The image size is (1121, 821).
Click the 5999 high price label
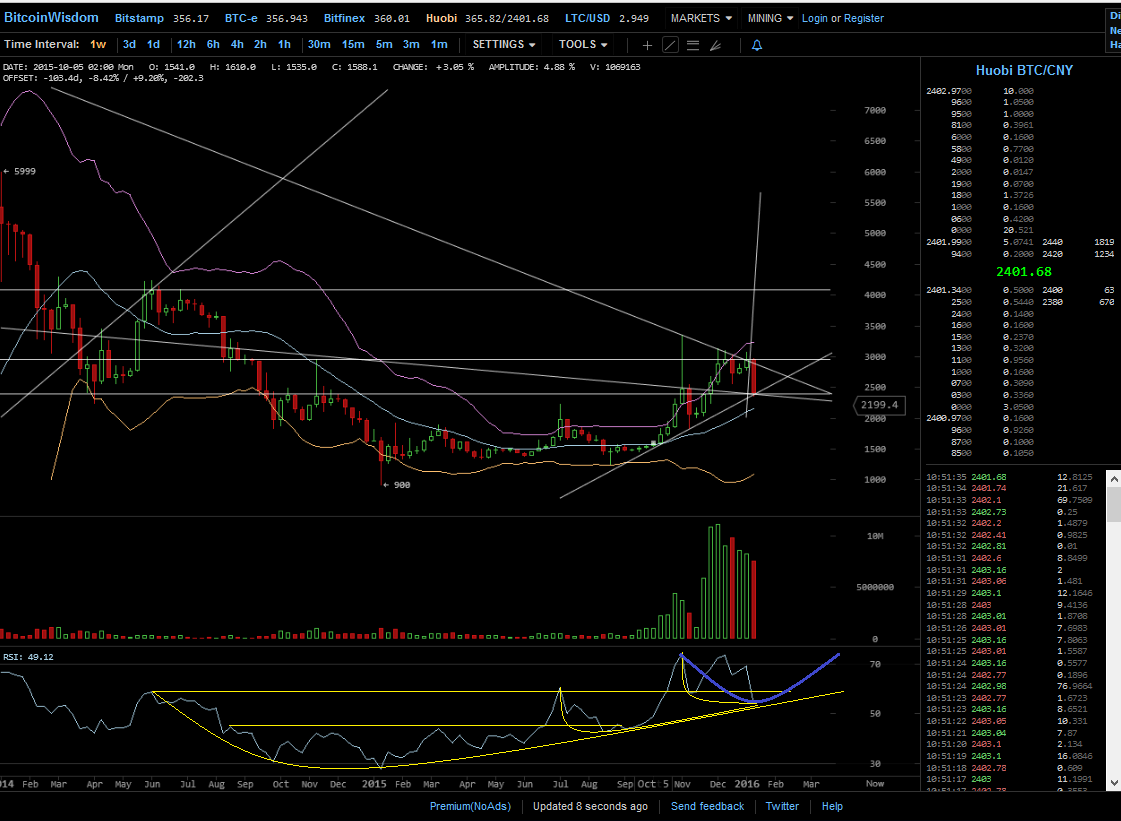tap(19, 171)
